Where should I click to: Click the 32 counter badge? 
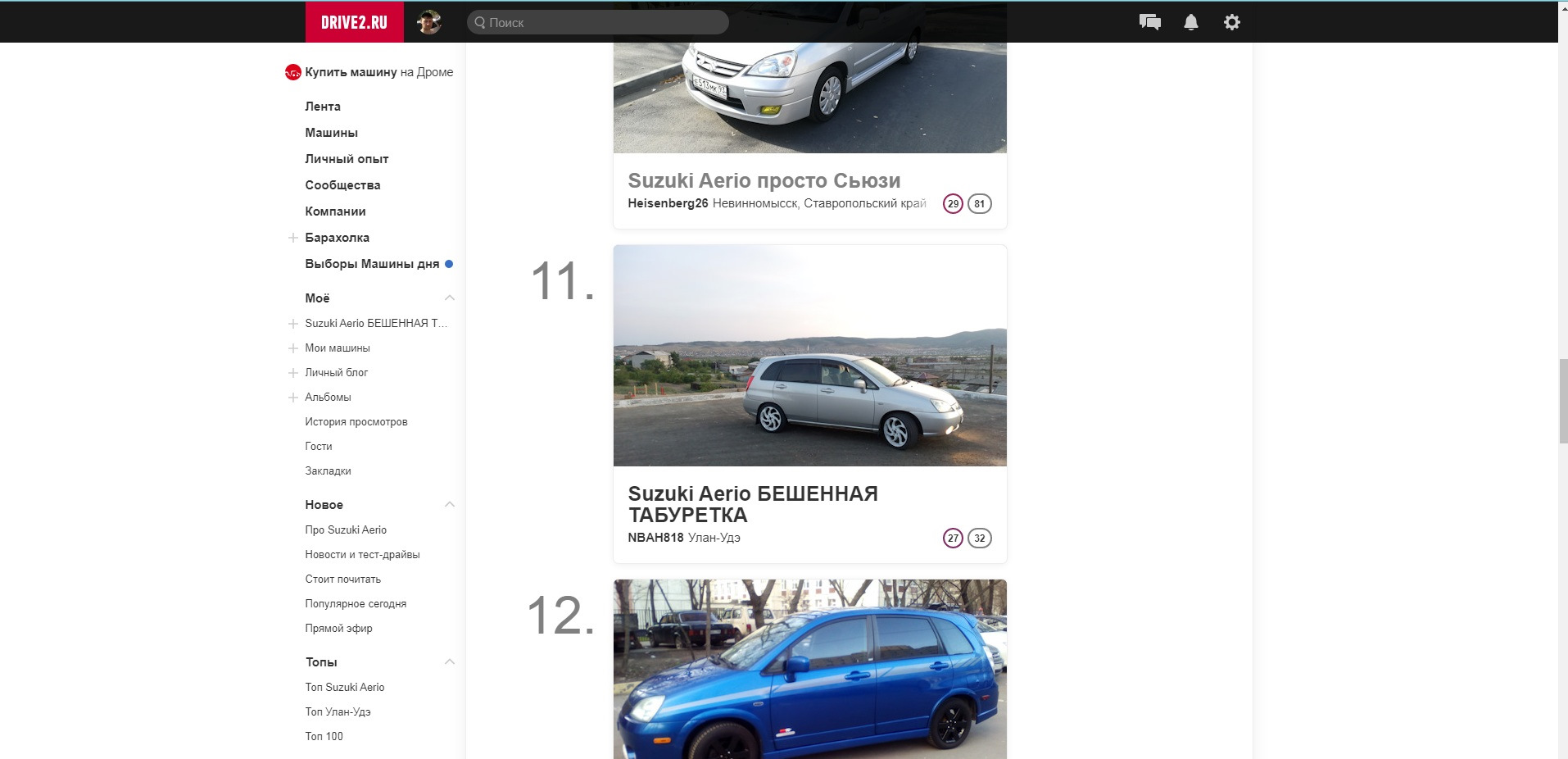980,539
